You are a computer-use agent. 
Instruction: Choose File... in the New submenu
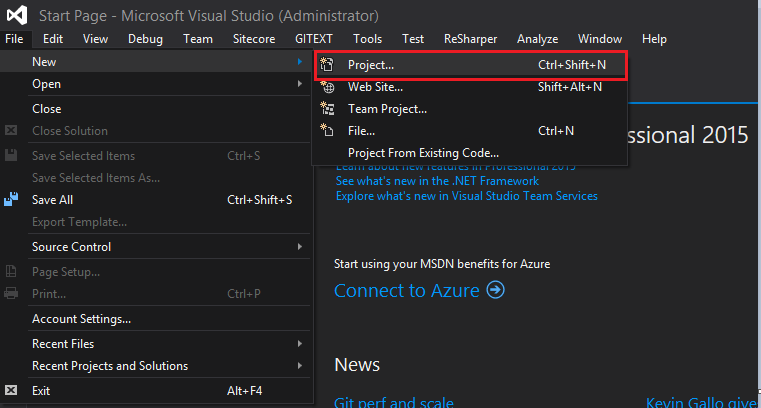point(471,131)
